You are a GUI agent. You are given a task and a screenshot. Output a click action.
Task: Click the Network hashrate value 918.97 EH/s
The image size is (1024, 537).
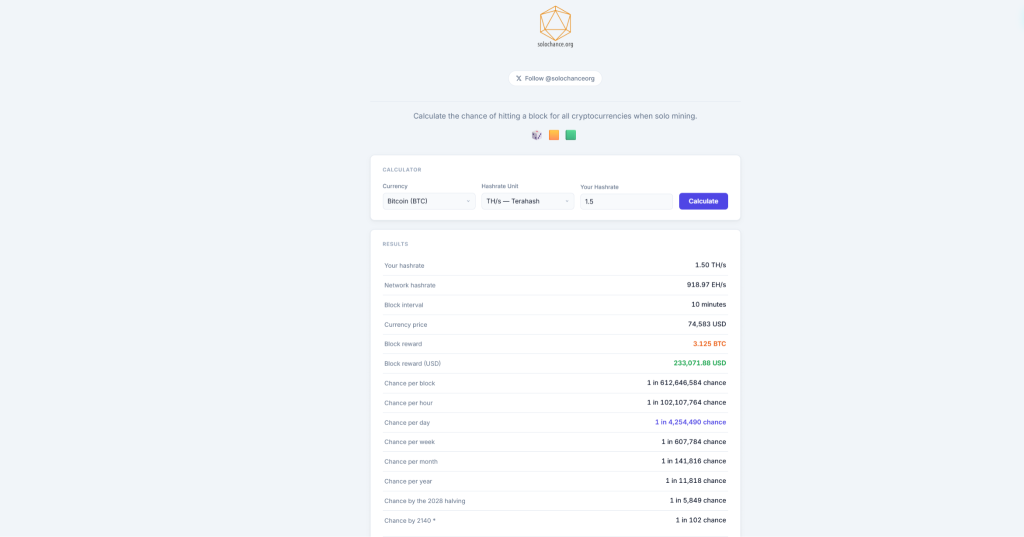click(x=706, y=285)
